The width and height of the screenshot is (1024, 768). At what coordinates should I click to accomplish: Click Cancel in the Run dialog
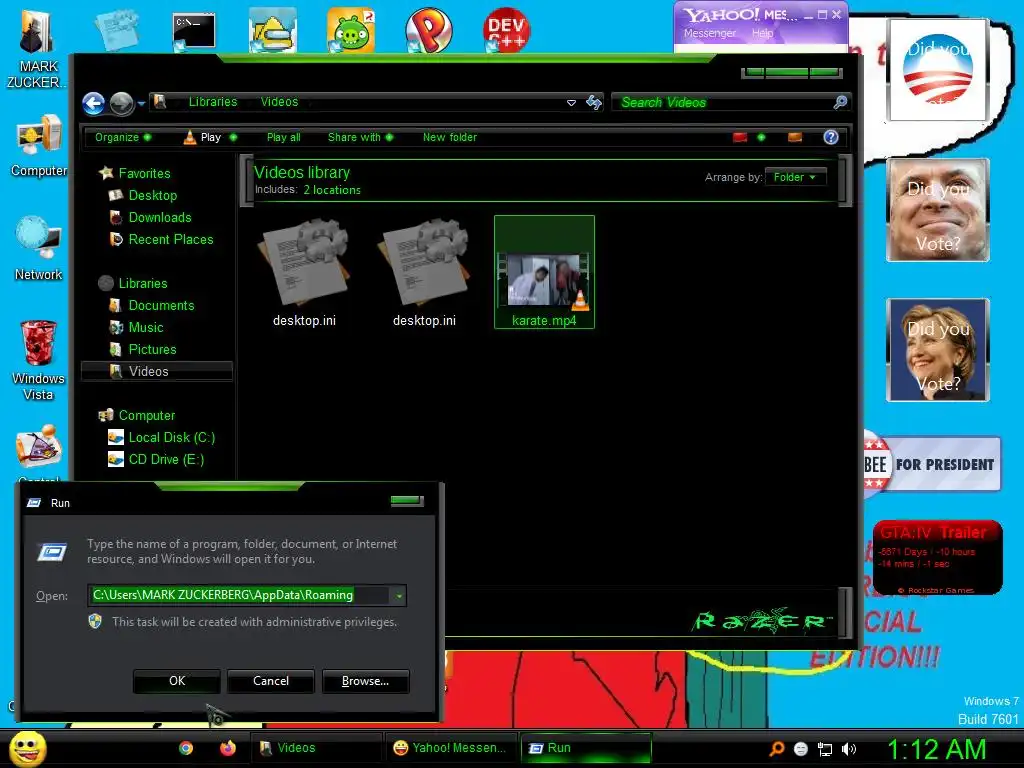click(270, 681)
